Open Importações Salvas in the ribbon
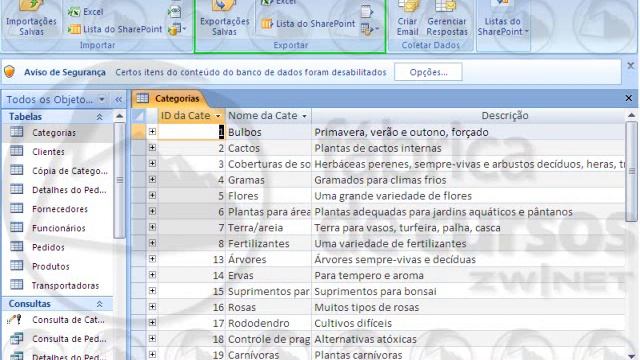Screen dimensions: 640x360 coord(31,19)
